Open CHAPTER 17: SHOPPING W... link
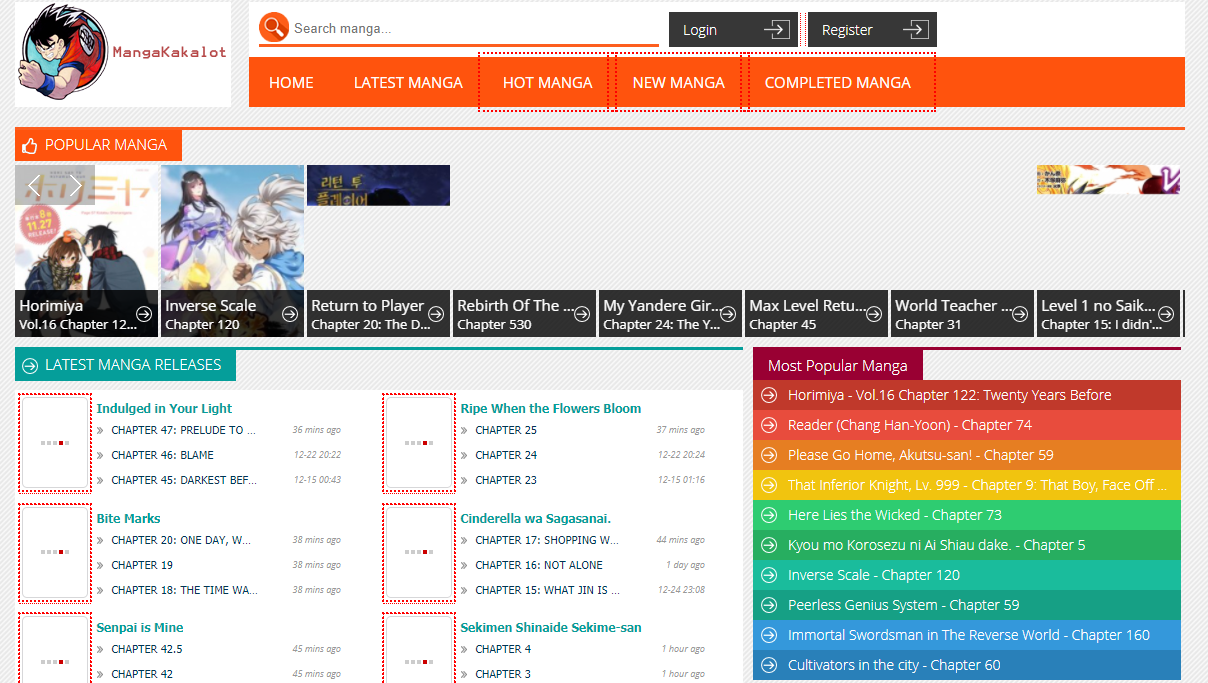 click(x=547, y=540)
